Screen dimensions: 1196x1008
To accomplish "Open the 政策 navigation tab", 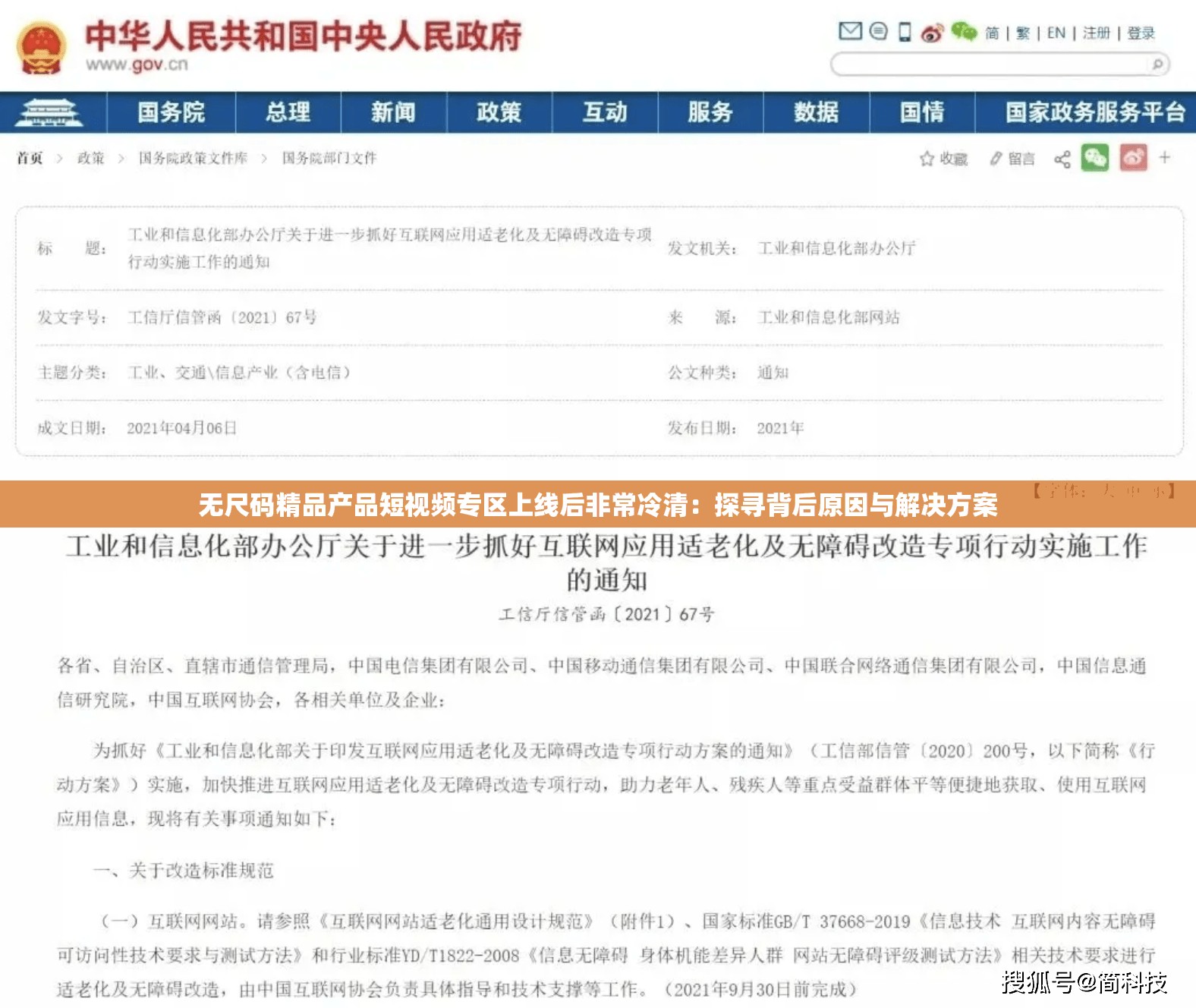I will coord(499,112).
